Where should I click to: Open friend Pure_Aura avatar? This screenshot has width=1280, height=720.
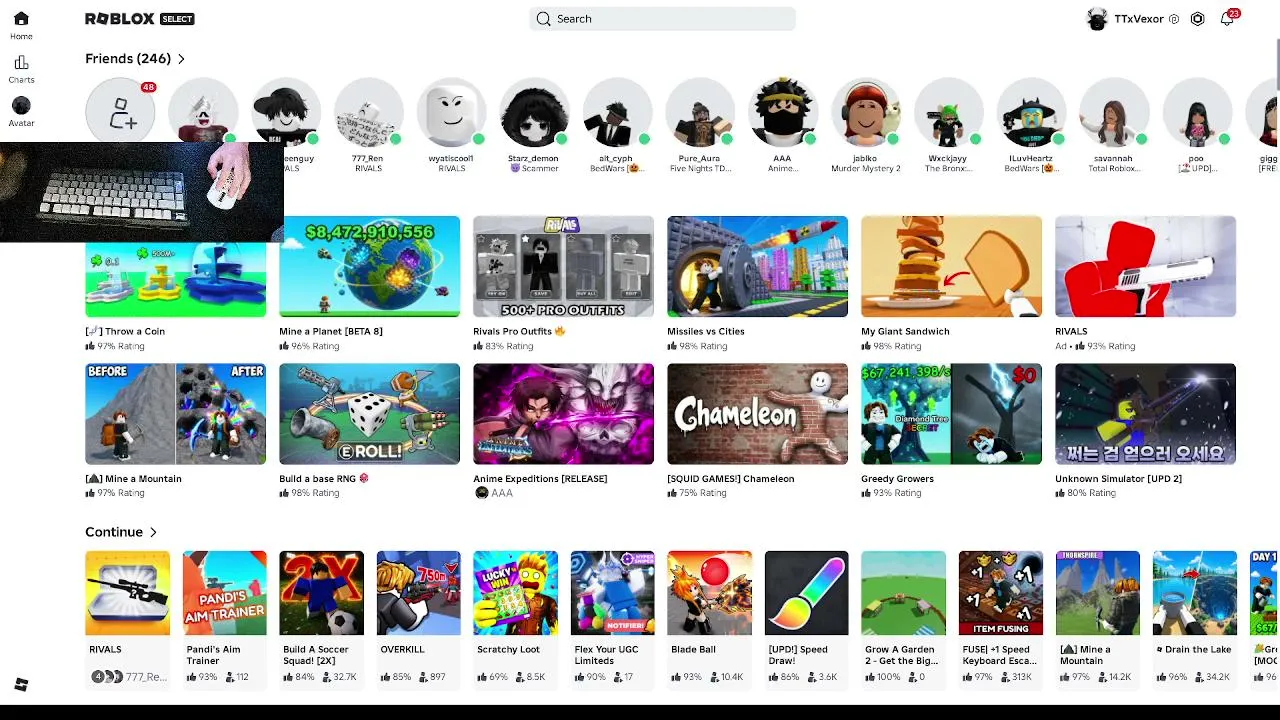(x=699, y=113)
